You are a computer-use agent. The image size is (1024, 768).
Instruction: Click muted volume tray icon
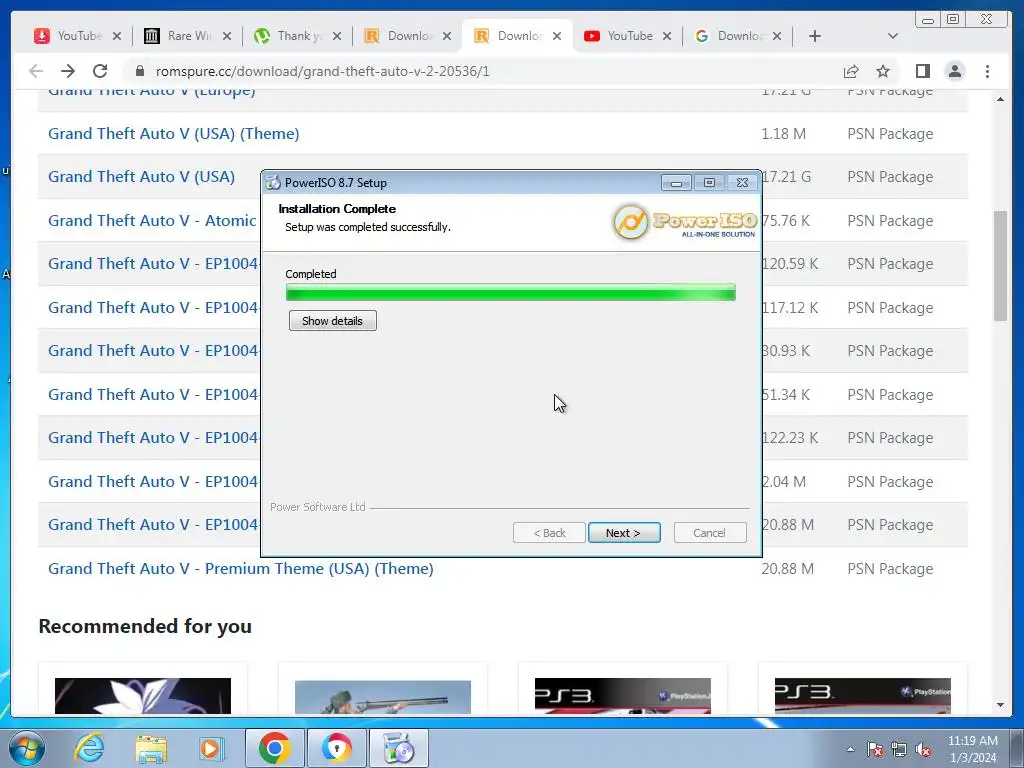923,749
